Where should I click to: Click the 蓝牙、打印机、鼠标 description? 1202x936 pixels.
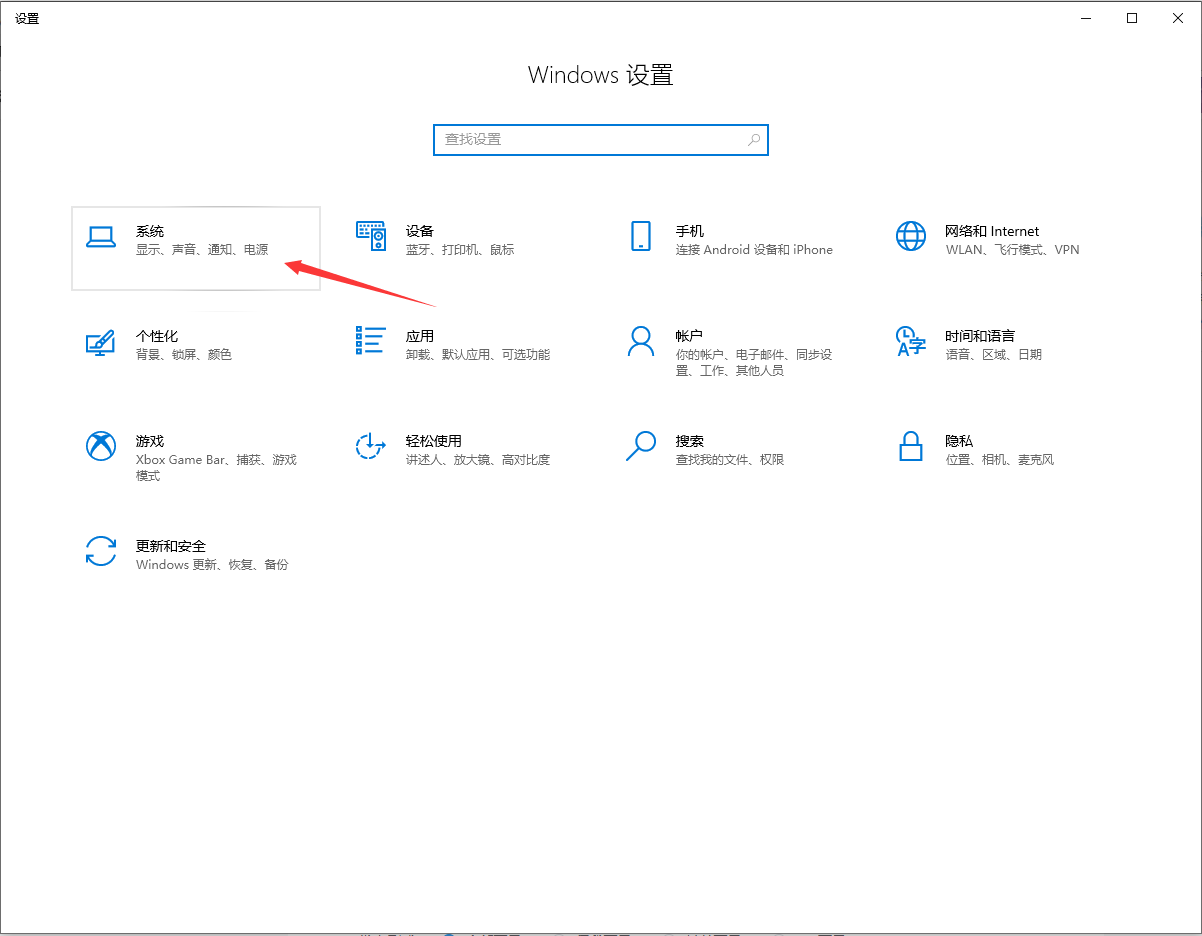click(x=460, y=250)
